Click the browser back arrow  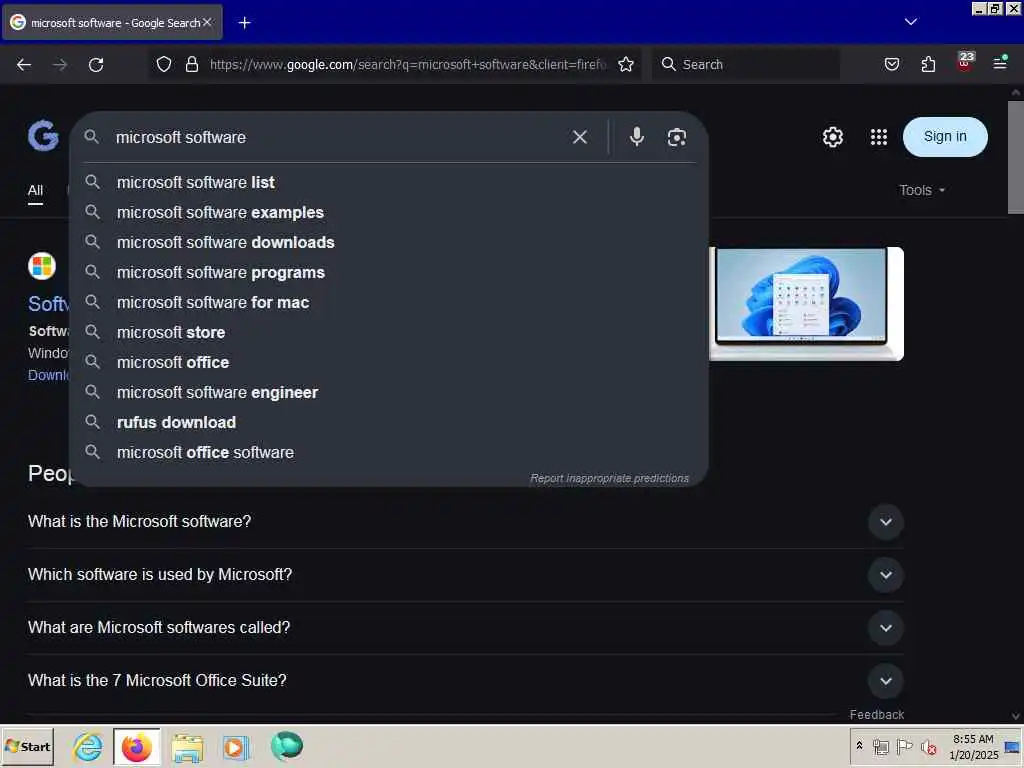[x=24, y=65]
